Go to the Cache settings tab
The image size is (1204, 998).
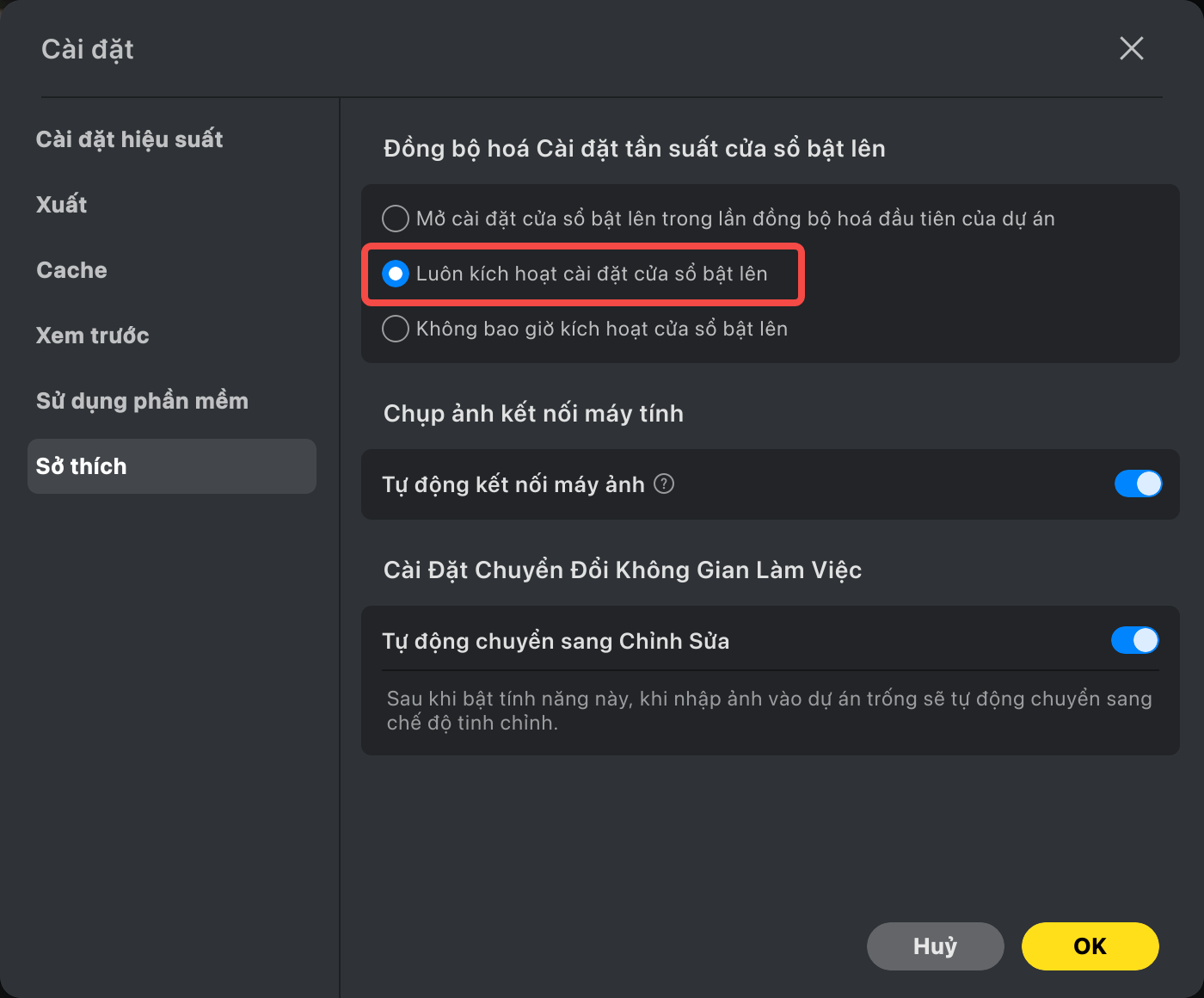[72, 270]
